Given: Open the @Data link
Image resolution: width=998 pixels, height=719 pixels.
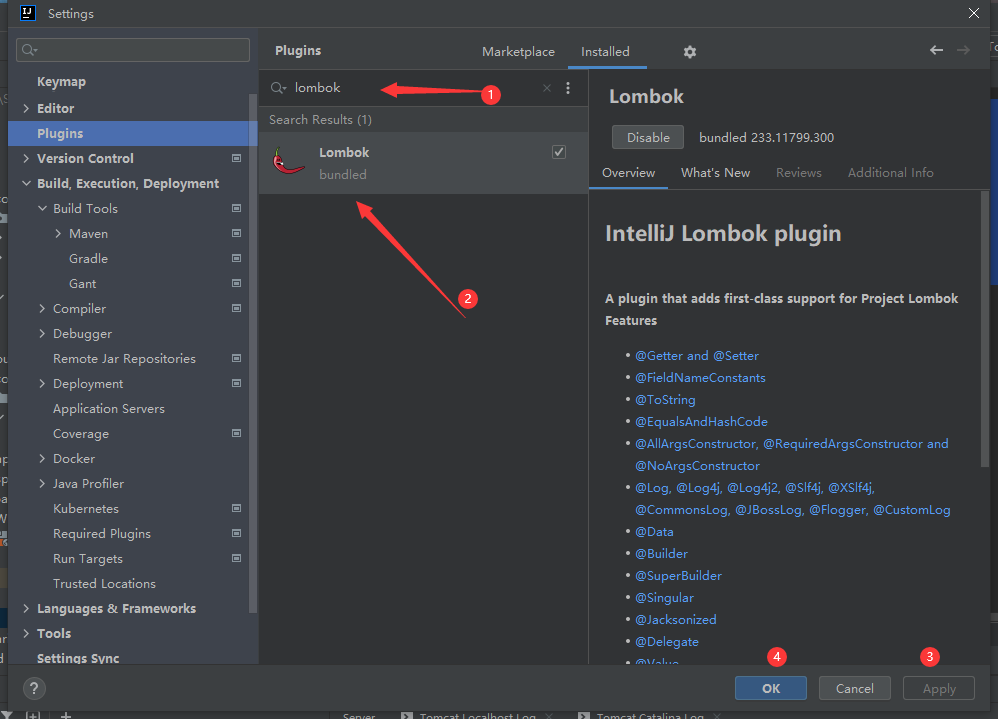Looking at the screenshot, I should click(654, 531).
